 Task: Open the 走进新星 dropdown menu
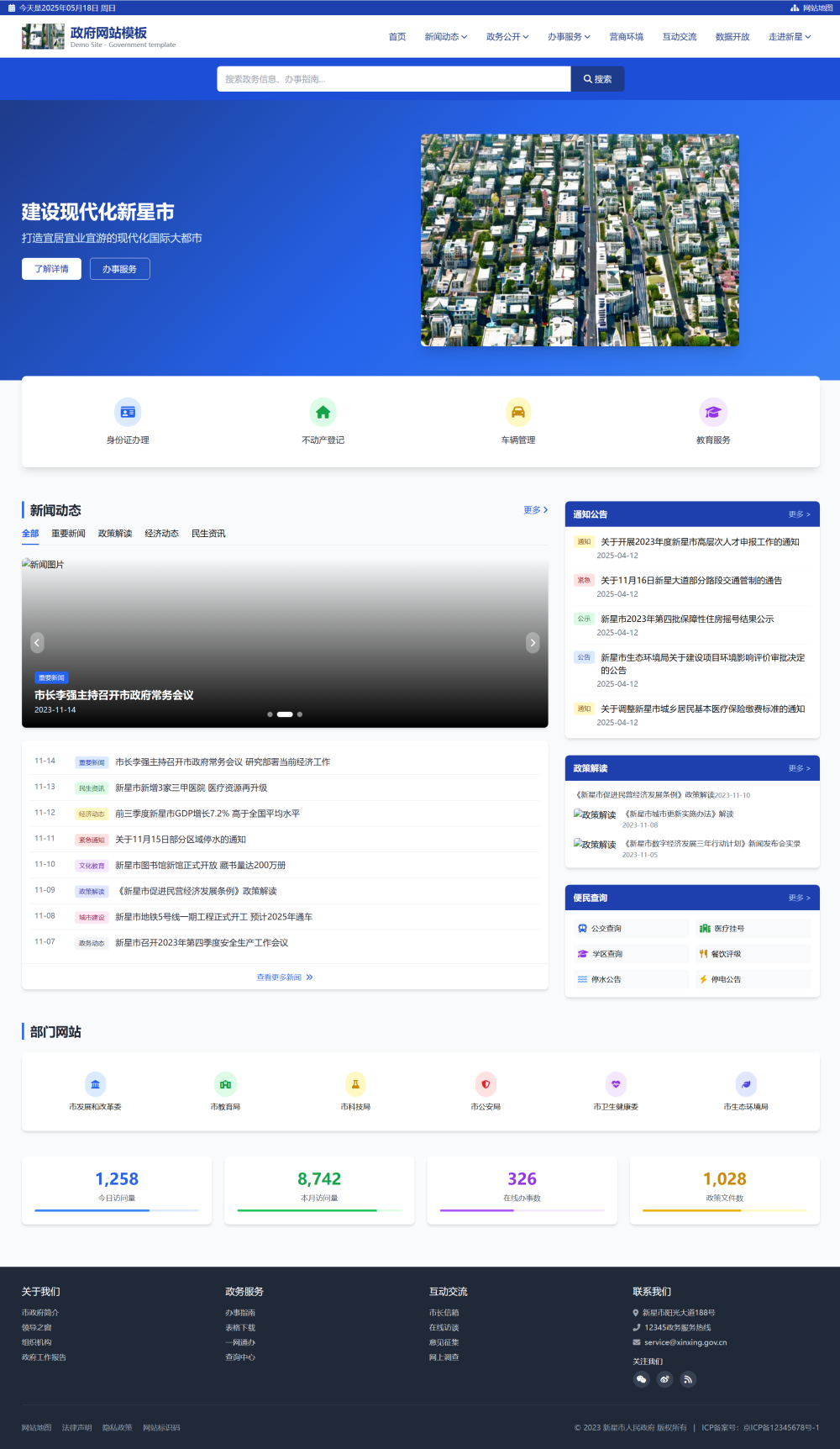[790, 37]
